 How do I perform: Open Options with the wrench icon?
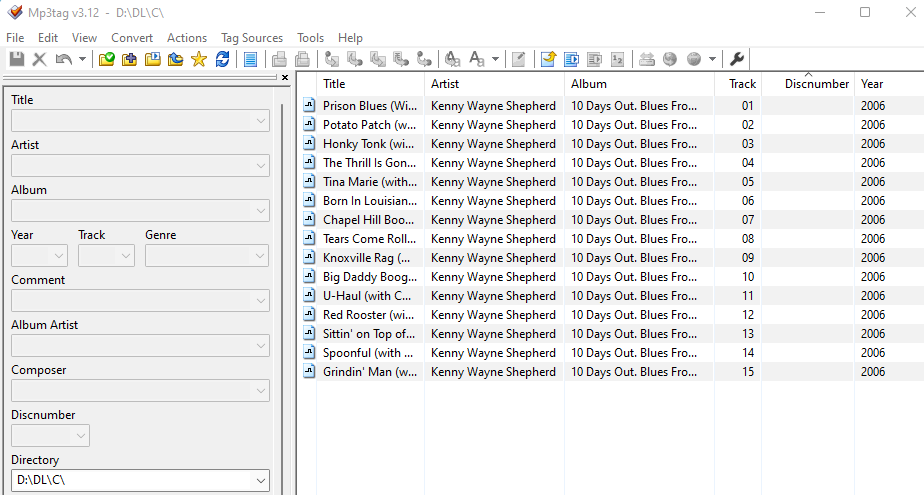(737, 59)
